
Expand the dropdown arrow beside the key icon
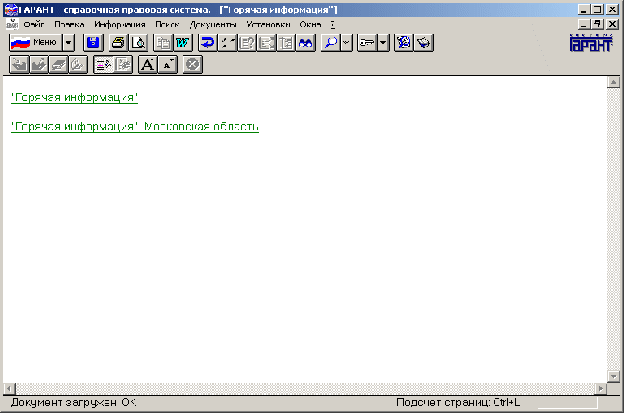pyautogui.click(x=383, y=42)
